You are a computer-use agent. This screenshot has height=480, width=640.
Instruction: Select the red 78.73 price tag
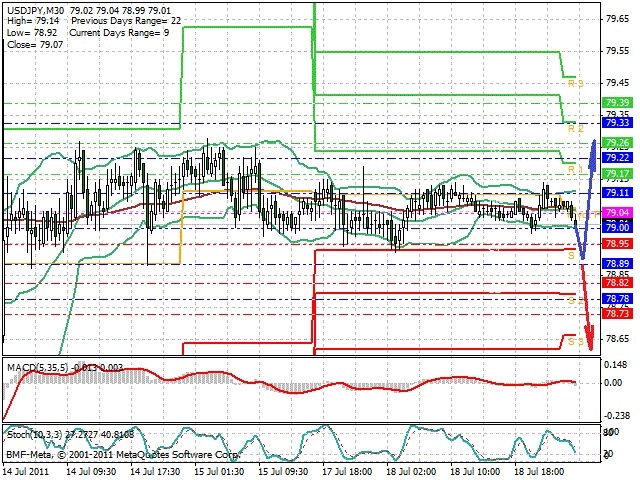(617, 313)
